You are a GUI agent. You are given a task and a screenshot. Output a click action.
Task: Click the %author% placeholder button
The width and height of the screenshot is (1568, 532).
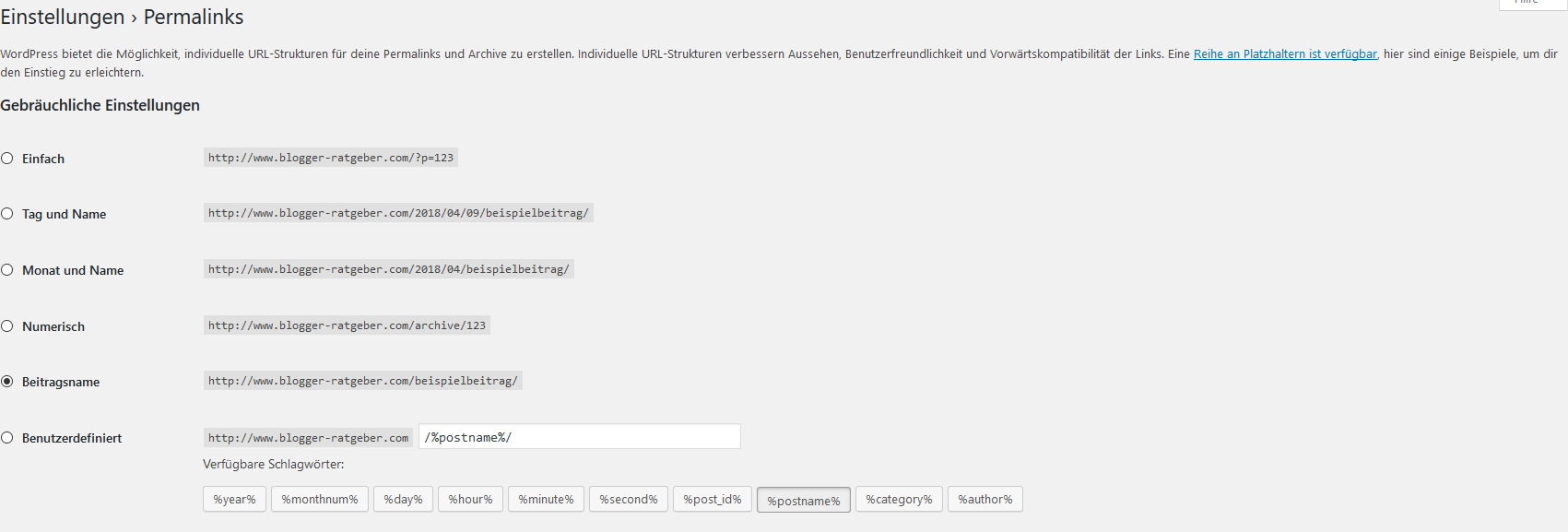click(985, 499)
